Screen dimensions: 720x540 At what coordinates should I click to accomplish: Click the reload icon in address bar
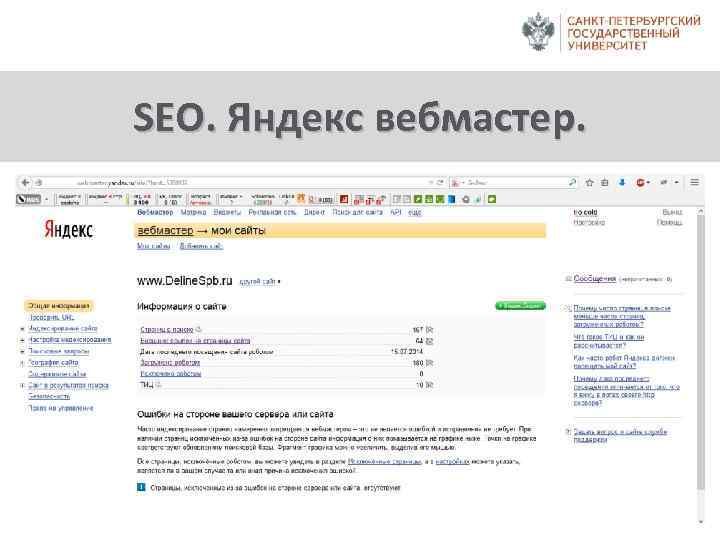coord(440,182)
